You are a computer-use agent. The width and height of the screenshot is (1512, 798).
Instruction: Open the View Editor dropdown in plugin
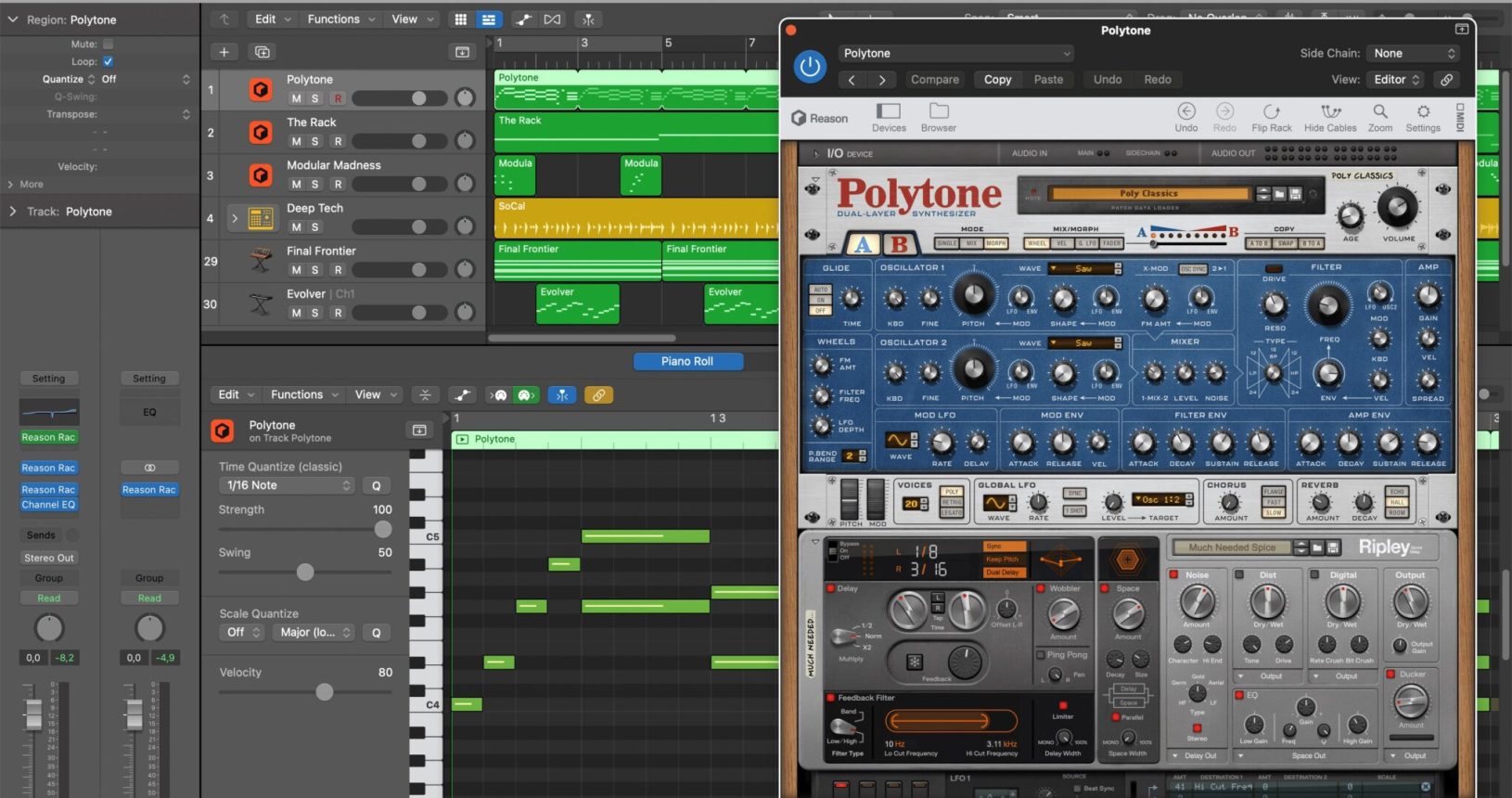[1396, 80]
